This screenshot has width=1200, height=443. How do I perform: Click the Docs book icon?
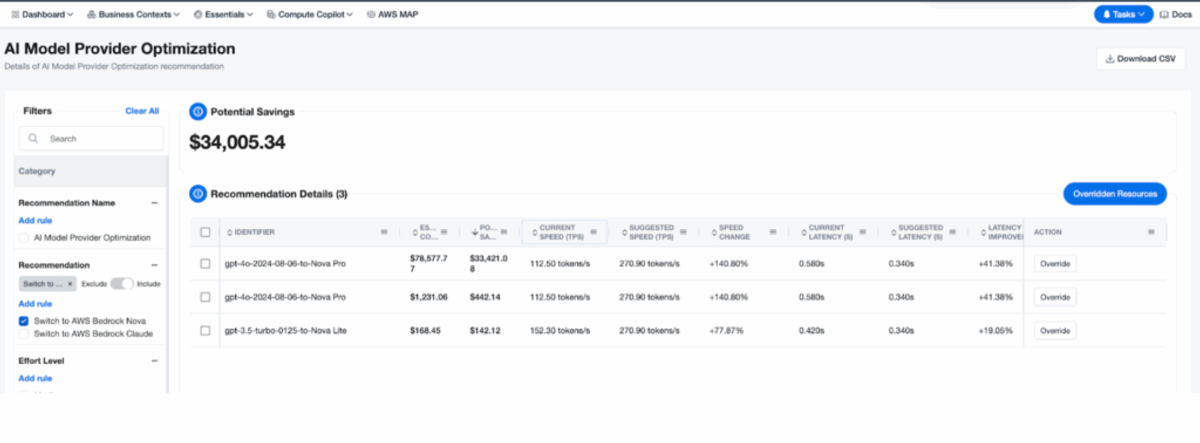point(1165,15)
